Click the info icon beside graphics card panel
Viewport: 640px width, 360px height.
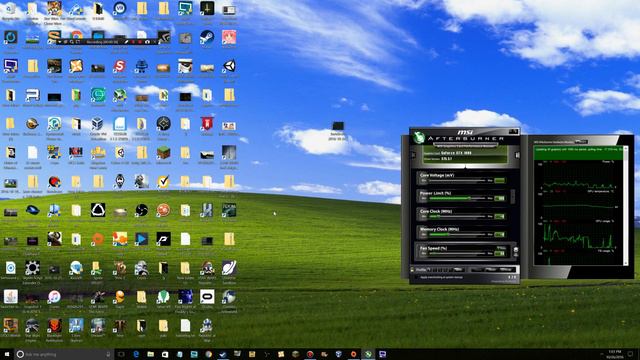pos(517,155)
